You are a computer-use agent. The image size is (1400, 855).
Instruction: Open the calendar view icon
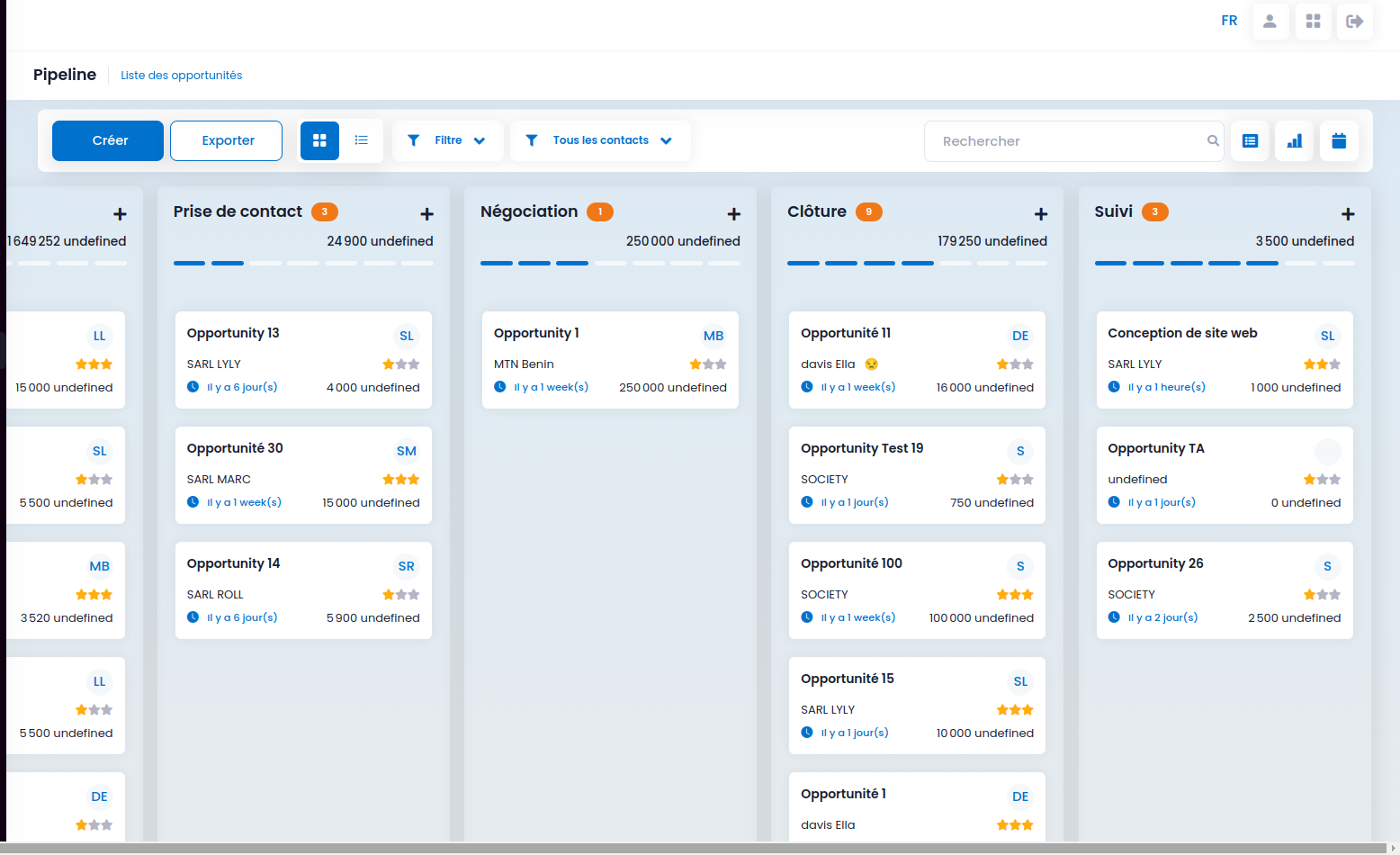(x=1339, y=141)
